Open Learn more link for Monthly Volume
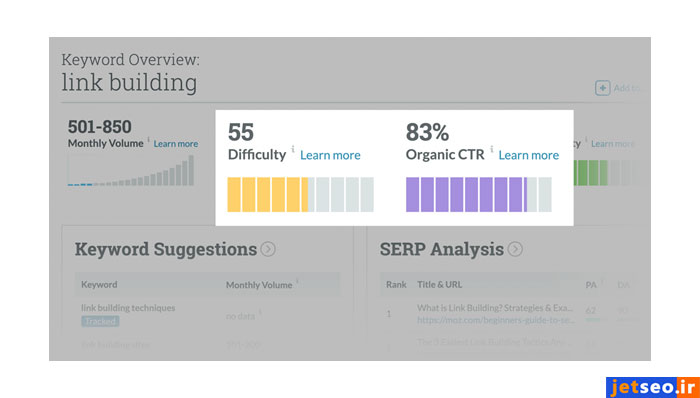 point(176,144)
